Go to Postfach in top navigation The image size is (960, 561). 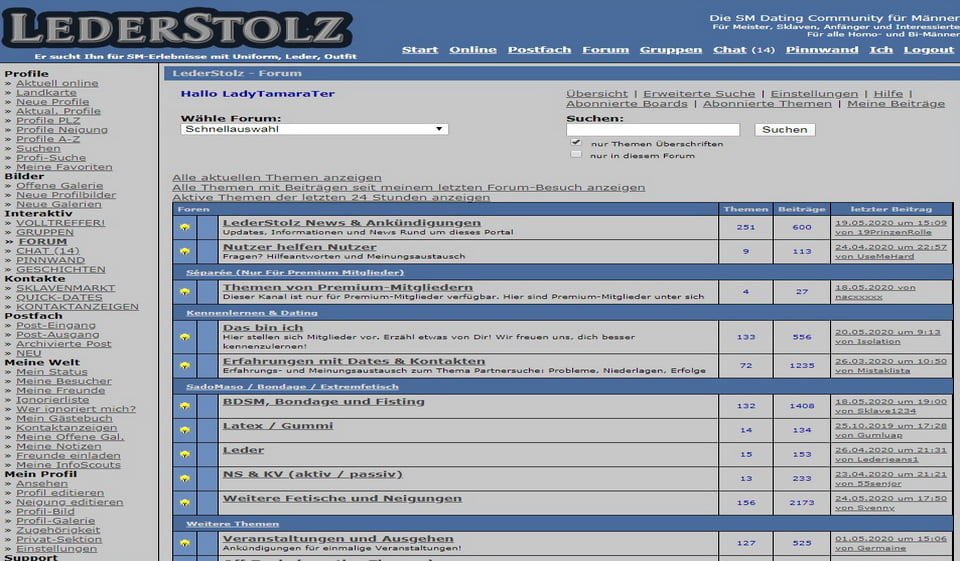tap(539, 49)
